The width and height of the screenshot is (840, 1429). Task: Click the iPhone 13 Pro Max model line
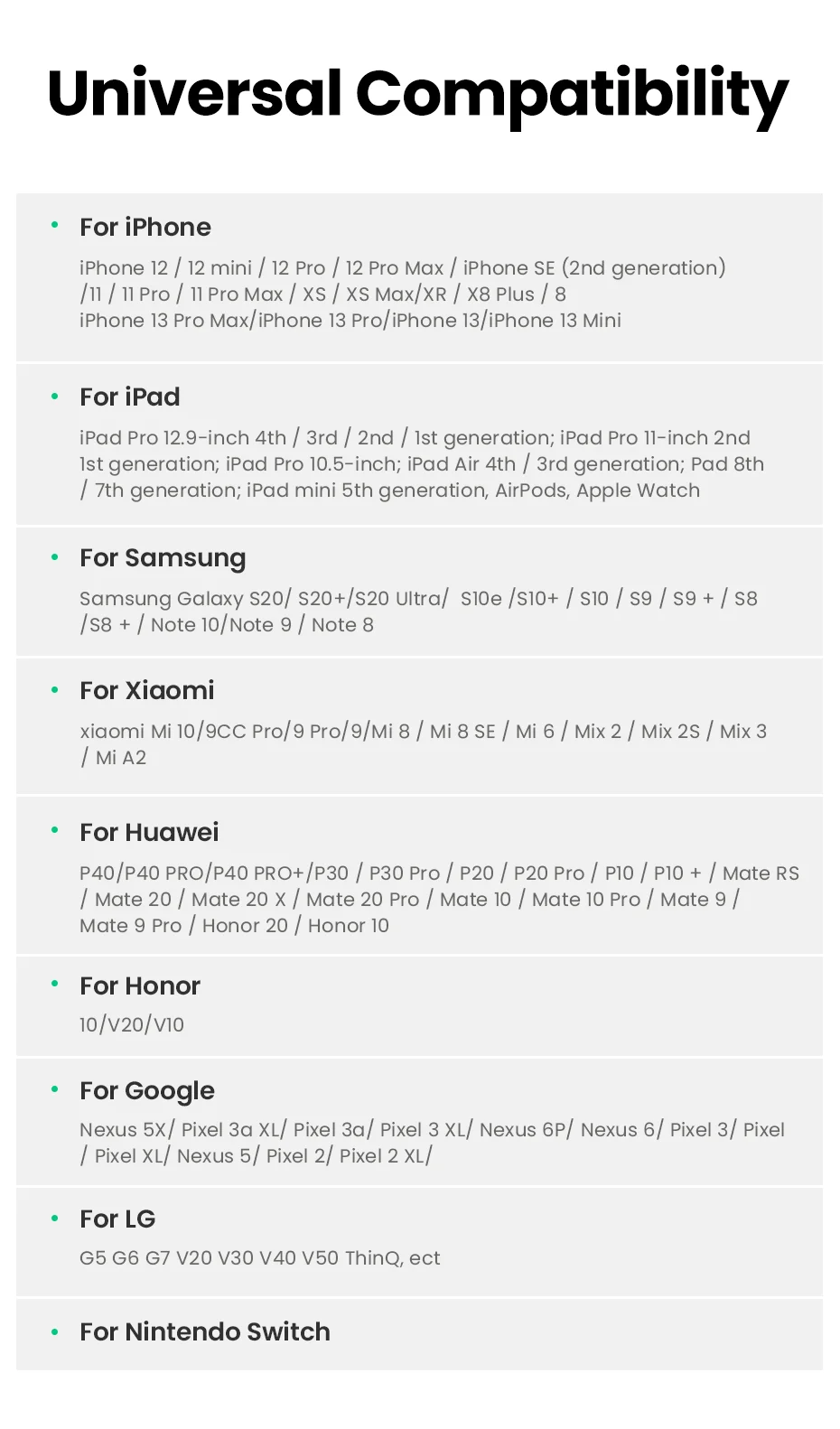(x=350, y=321)
